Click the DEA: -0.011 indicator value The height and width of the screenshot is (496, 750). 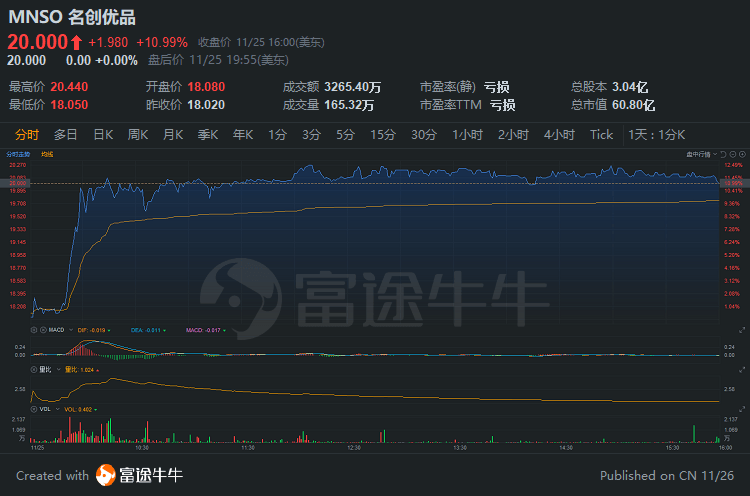point(146,330)
